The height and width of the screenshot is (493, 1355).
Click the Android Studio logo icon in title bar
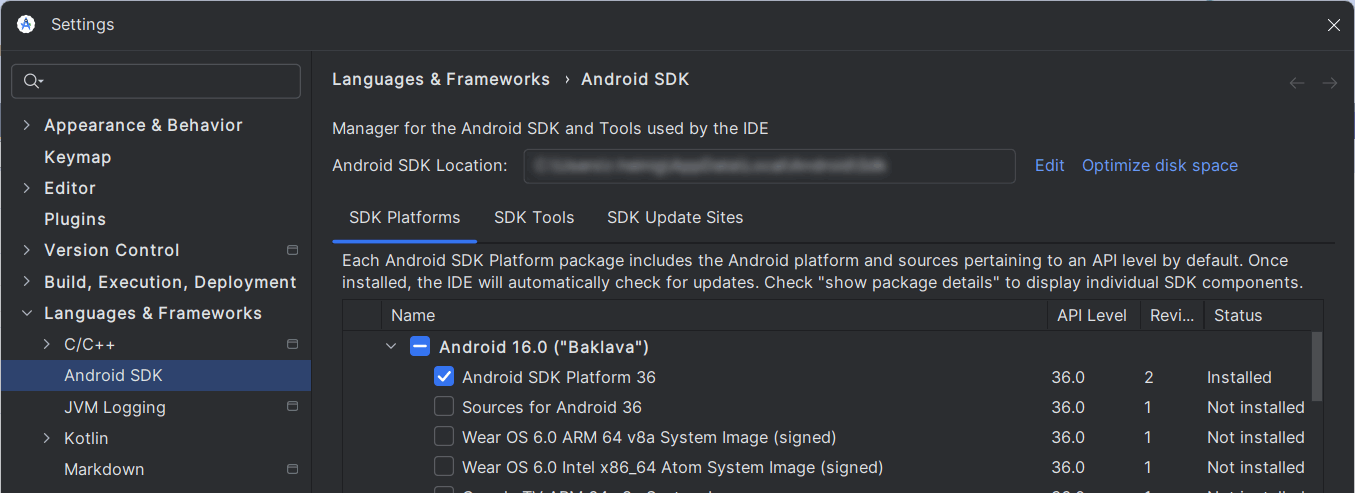tap(26, 24)
